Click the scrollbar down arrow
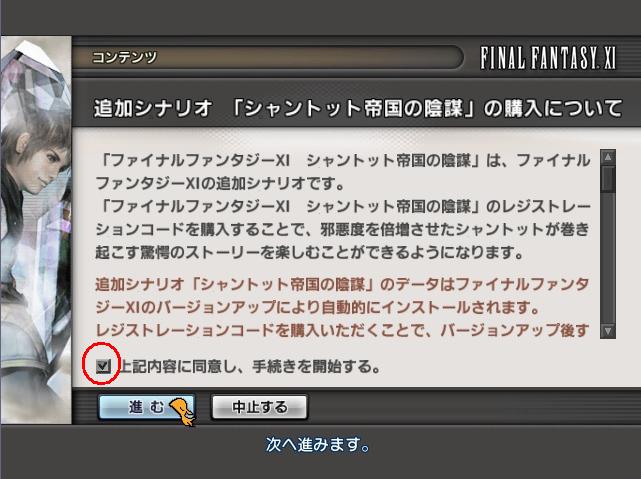This screenshot has width=641, height=479. click(x=608, y=331)
